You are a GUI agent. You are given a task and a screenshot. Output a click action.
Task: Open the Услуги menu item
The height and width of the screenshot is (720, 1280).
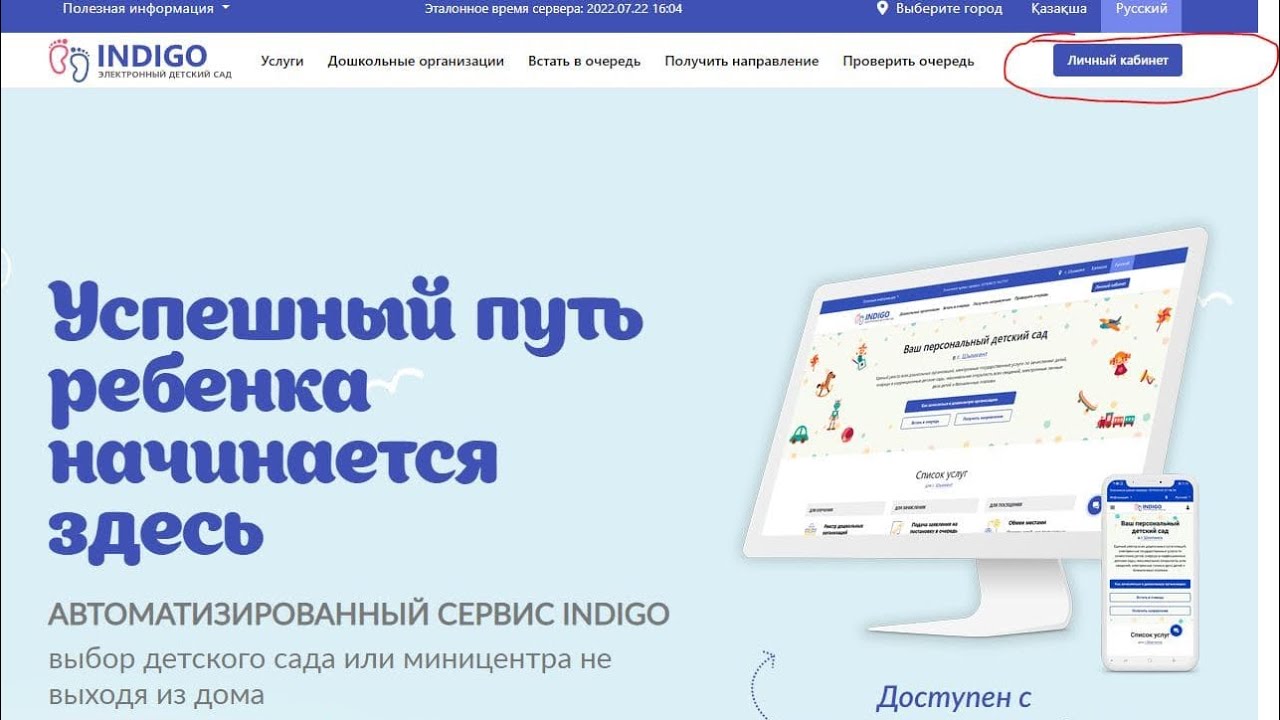point(282,61)
